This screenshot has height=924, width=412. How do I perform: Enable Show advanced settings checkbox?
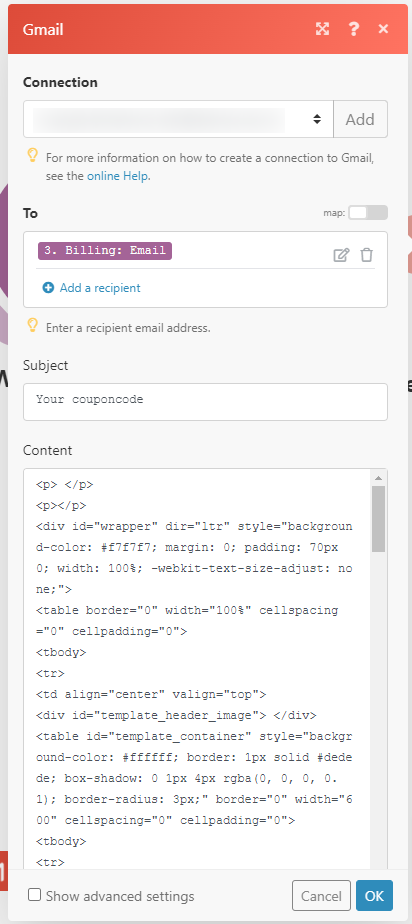[x=35, y=895]
